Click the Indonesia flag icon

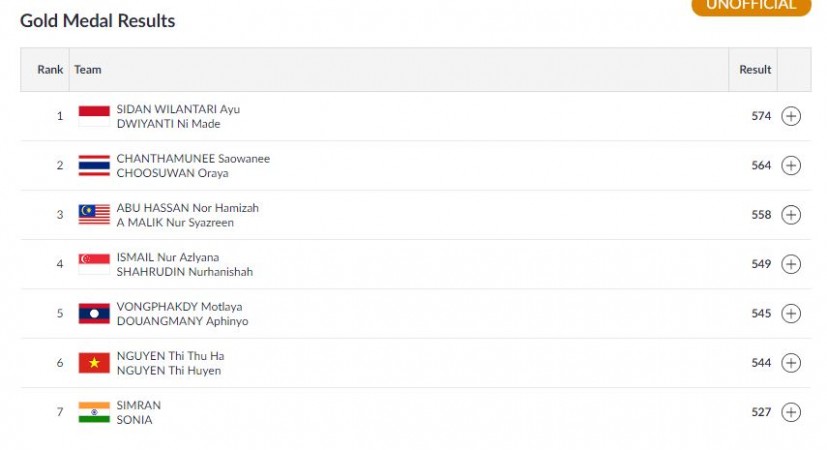pyautogui.click(x=94, y=116)
